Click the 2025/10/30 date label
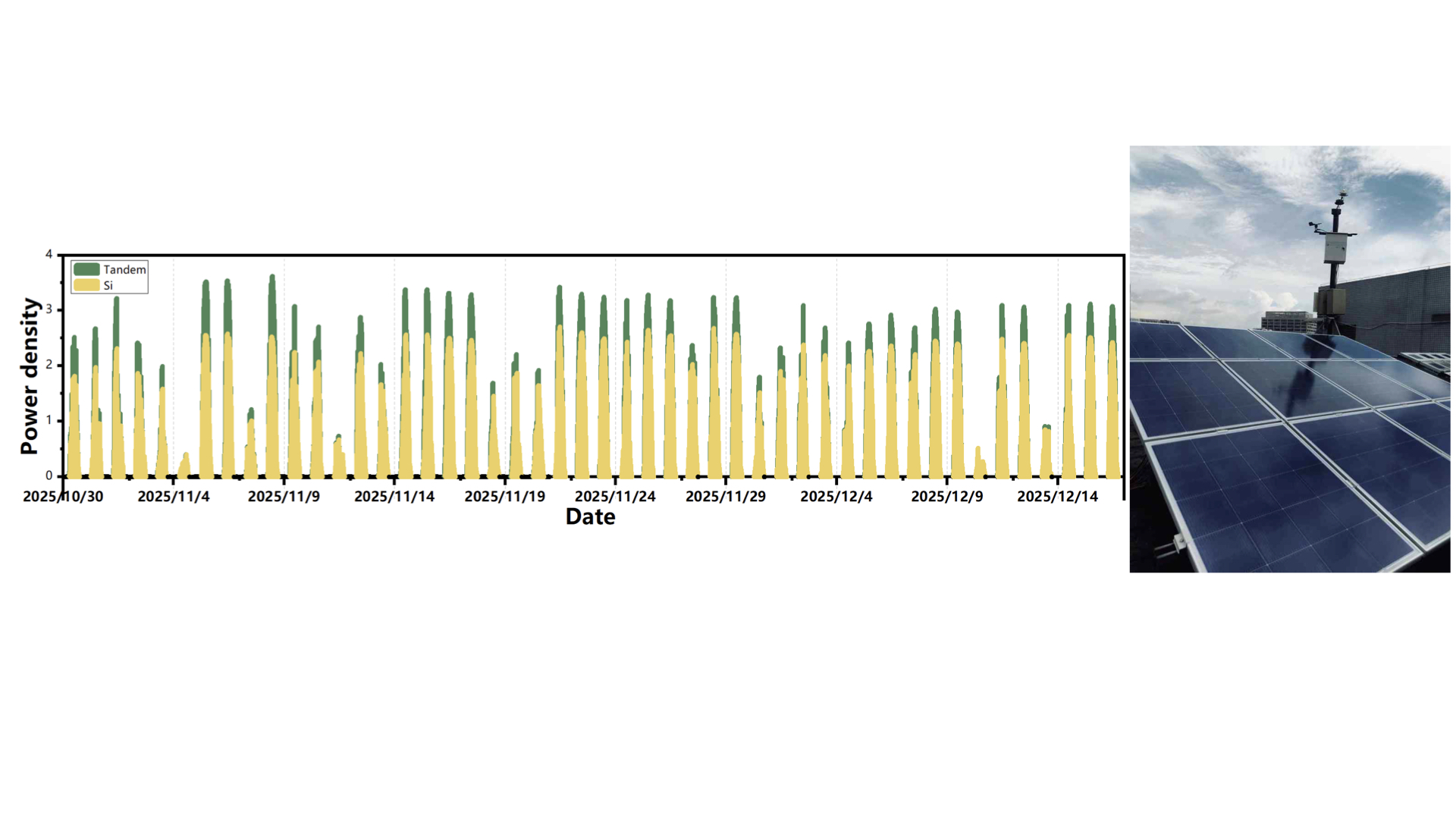This screenshot has height=819, width=1456. 63,497
